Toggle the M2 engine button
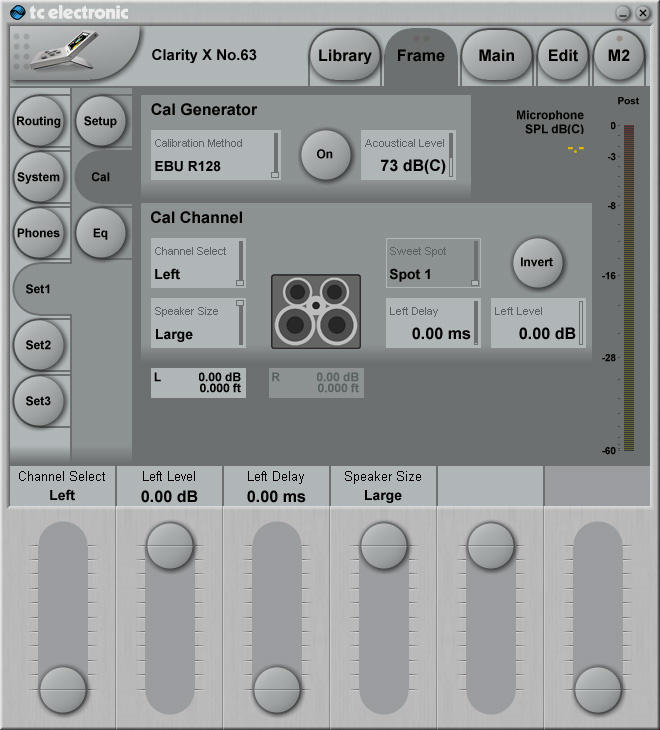Screen dimensions: 660x730 (x=618, y=56)
